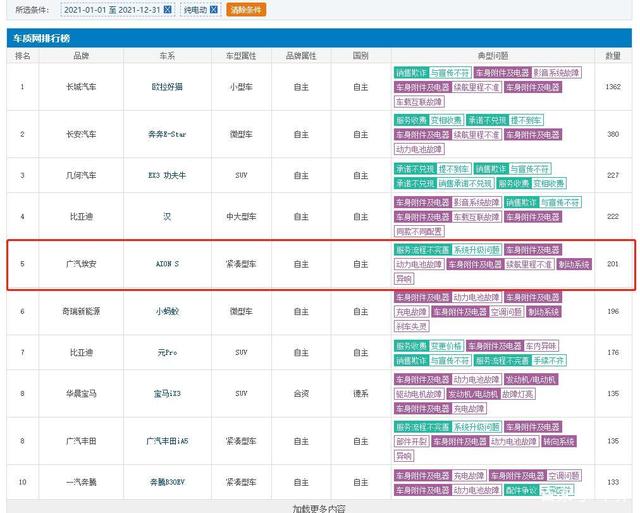Select the 排名 column header

(x=22, y=56)
